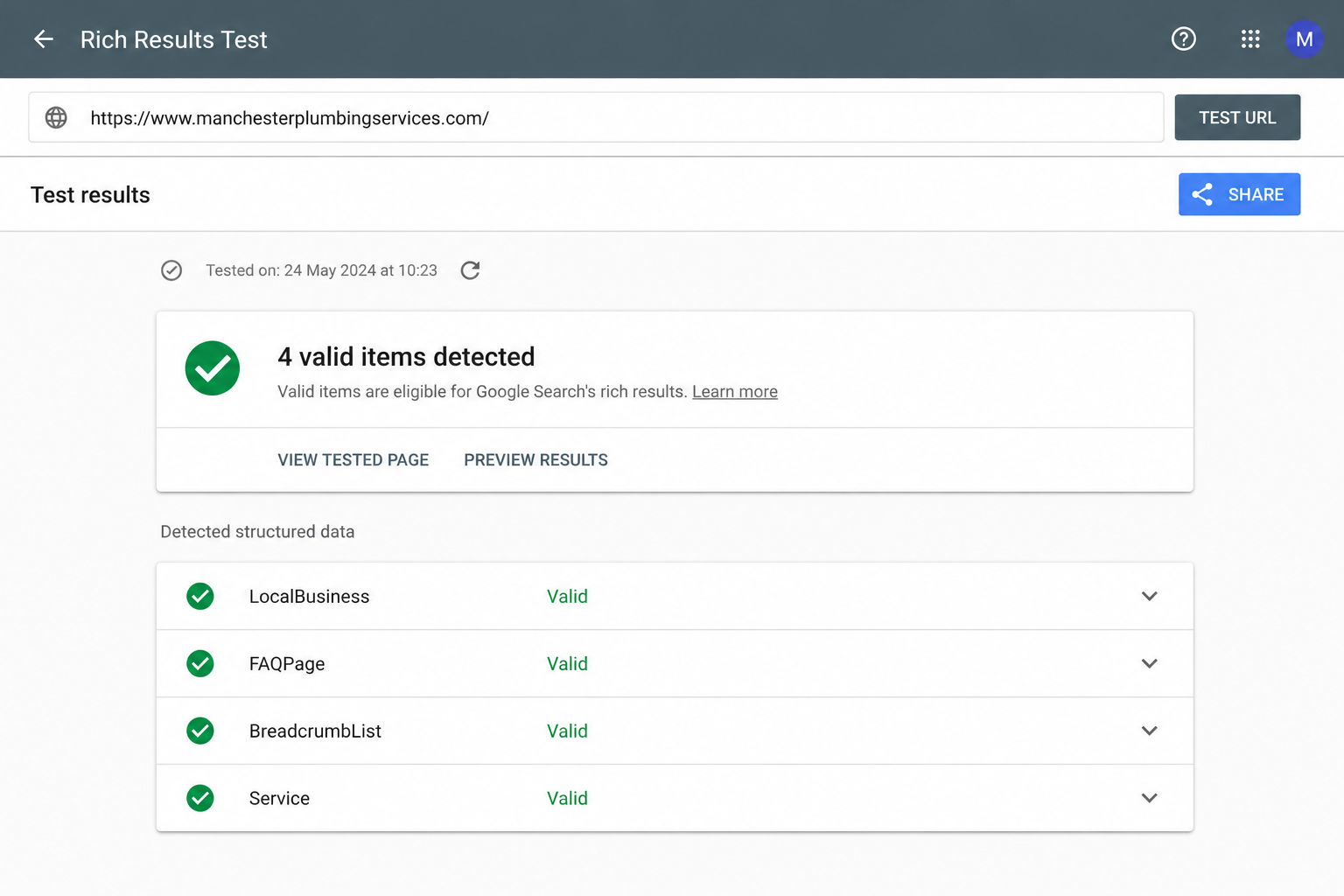Click the Test results heading

click(90, 194)
